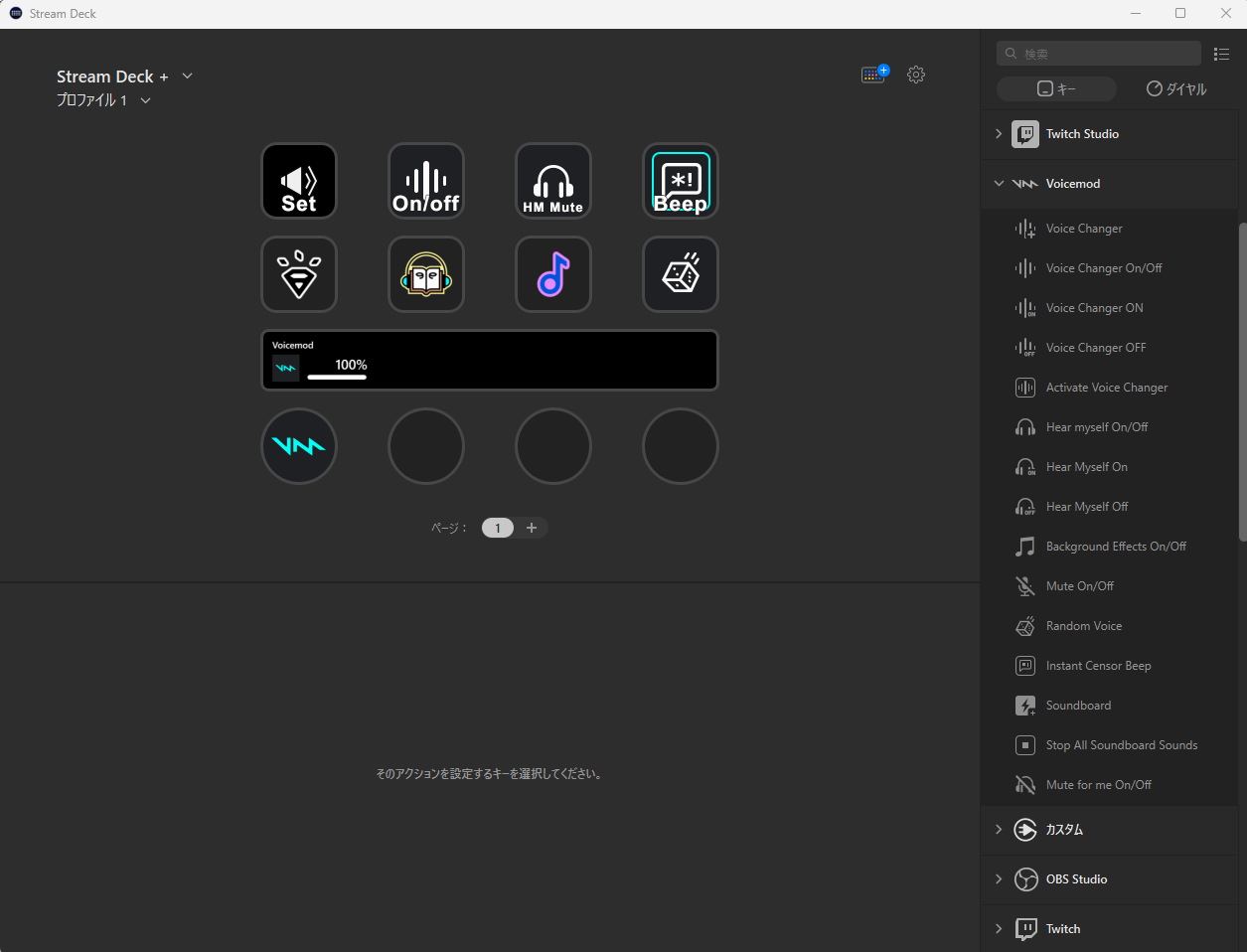Click the Stop All Soundboard Sounds icon

(x=1025, y=745)
